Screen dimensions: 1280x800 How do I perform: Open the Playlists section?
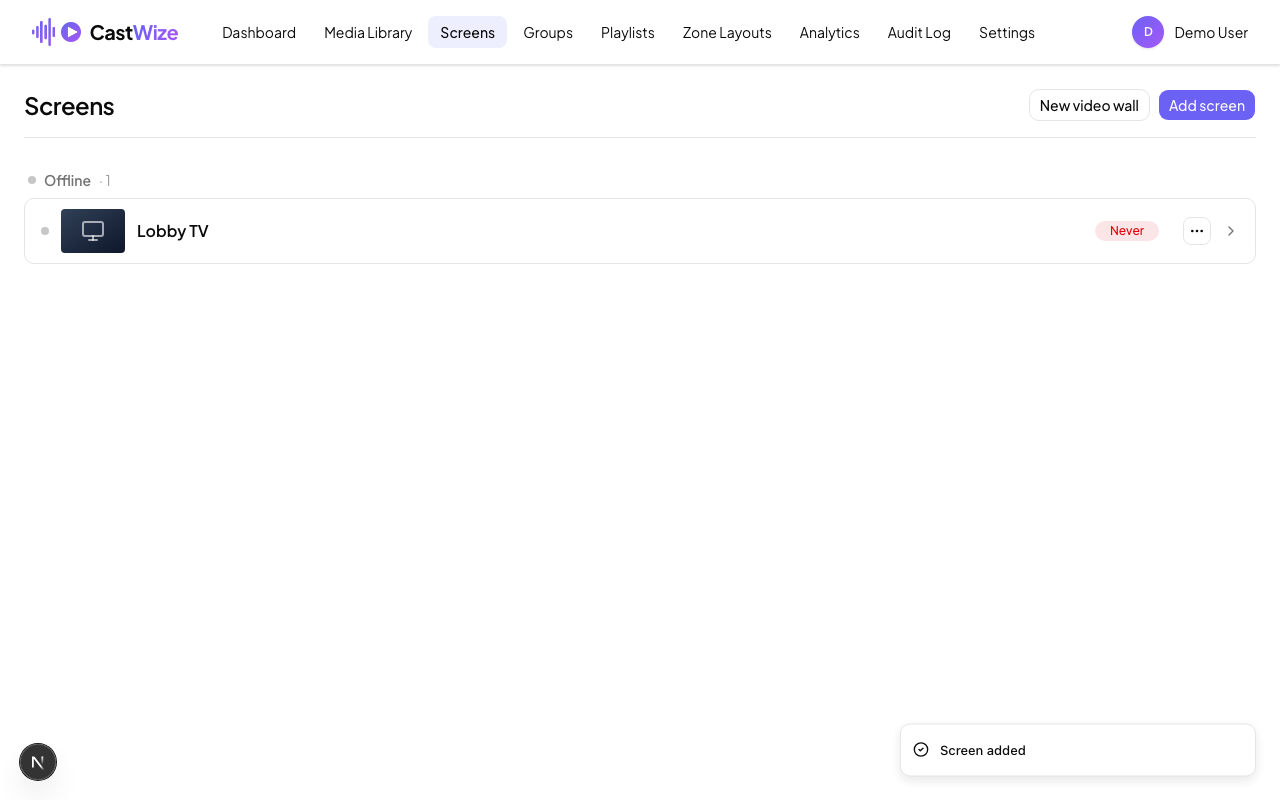(x=628, y=32)
